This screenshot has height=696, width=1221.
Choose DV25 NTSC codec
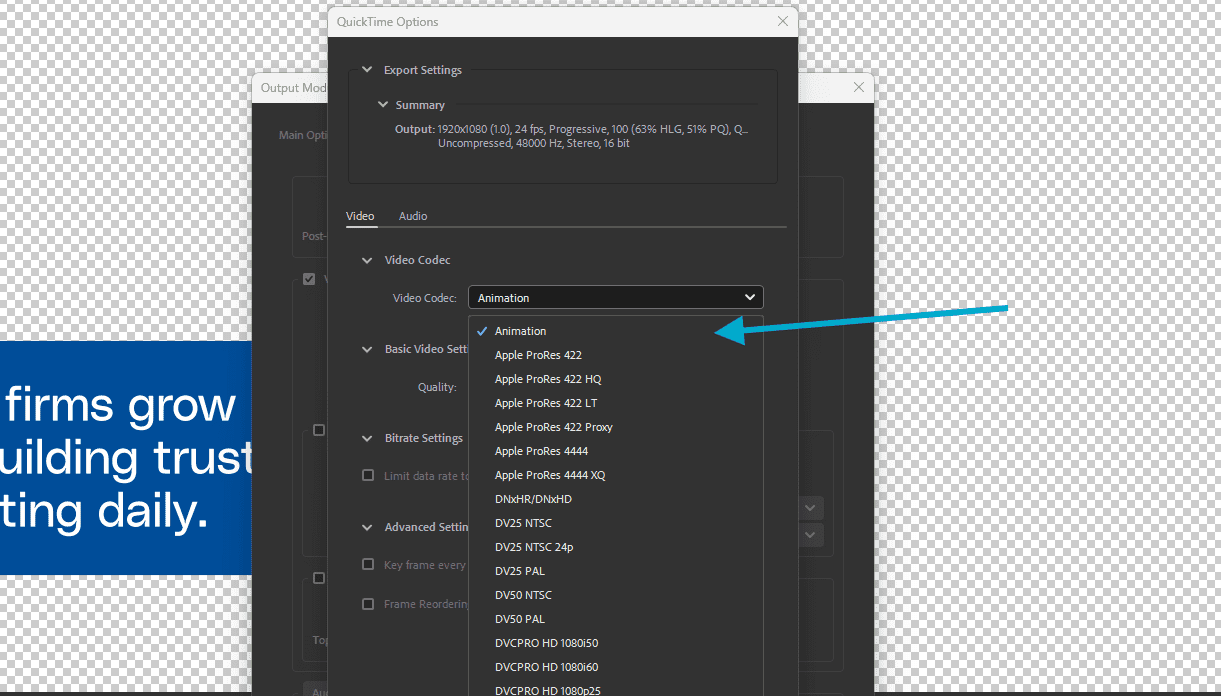[615, 523]
